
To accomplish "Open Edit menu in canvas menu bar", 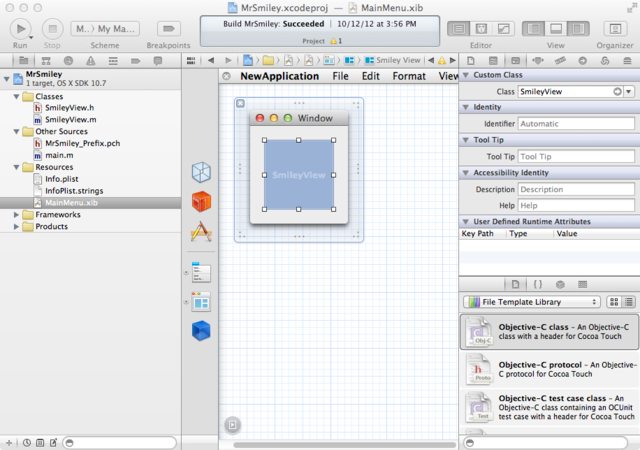I will tap(371, 76).
